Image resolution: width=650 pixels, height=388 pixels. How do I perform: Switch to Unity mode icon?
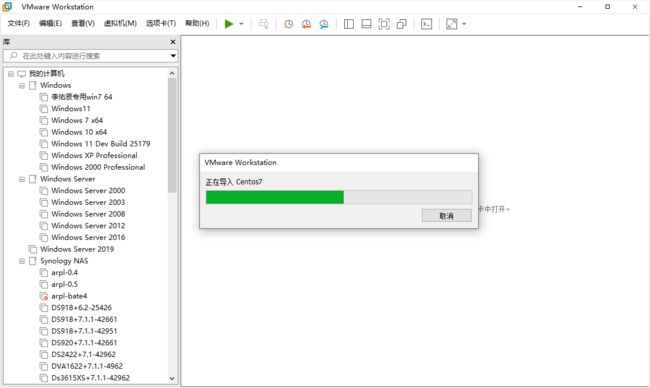pos(401,24)
